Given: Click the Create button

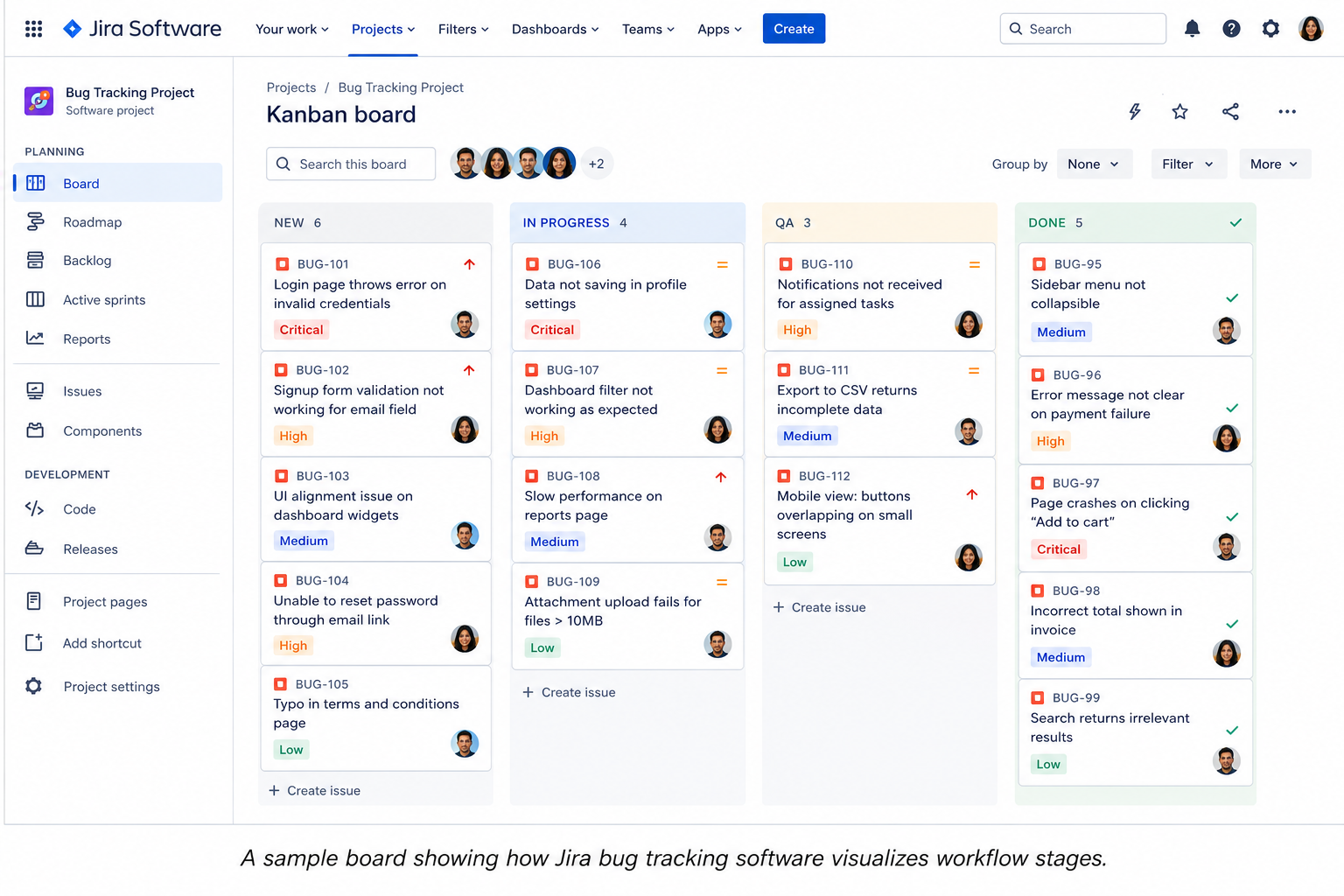Looking at the screenshot, I should coord(794,29).
